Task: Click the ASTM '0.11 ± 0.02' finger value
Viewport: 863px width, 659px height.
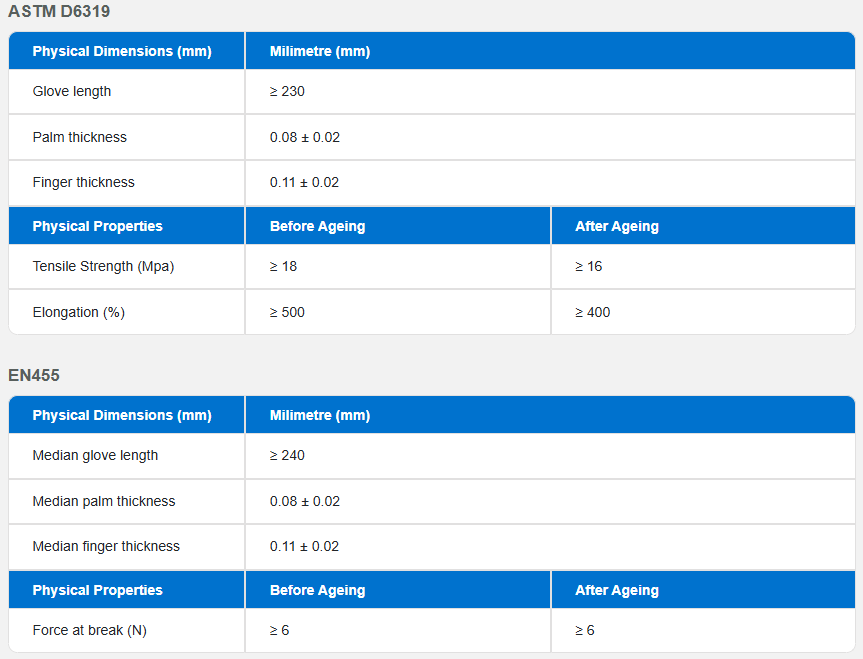Action: (x=304, y=182)
